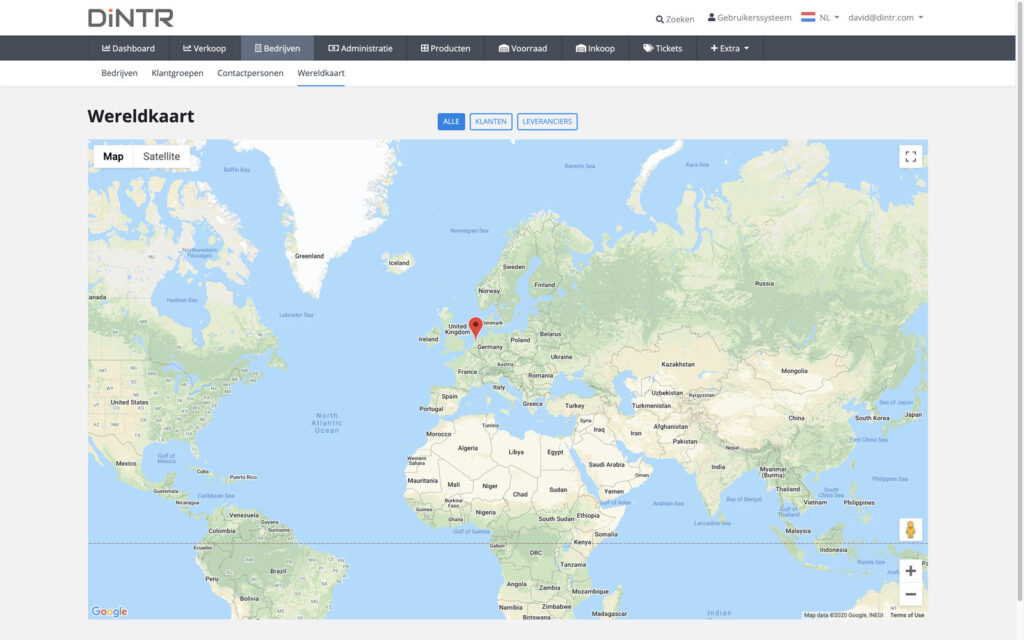
Task: Click the Wereldkaart page heading
Action: (141, 116)
